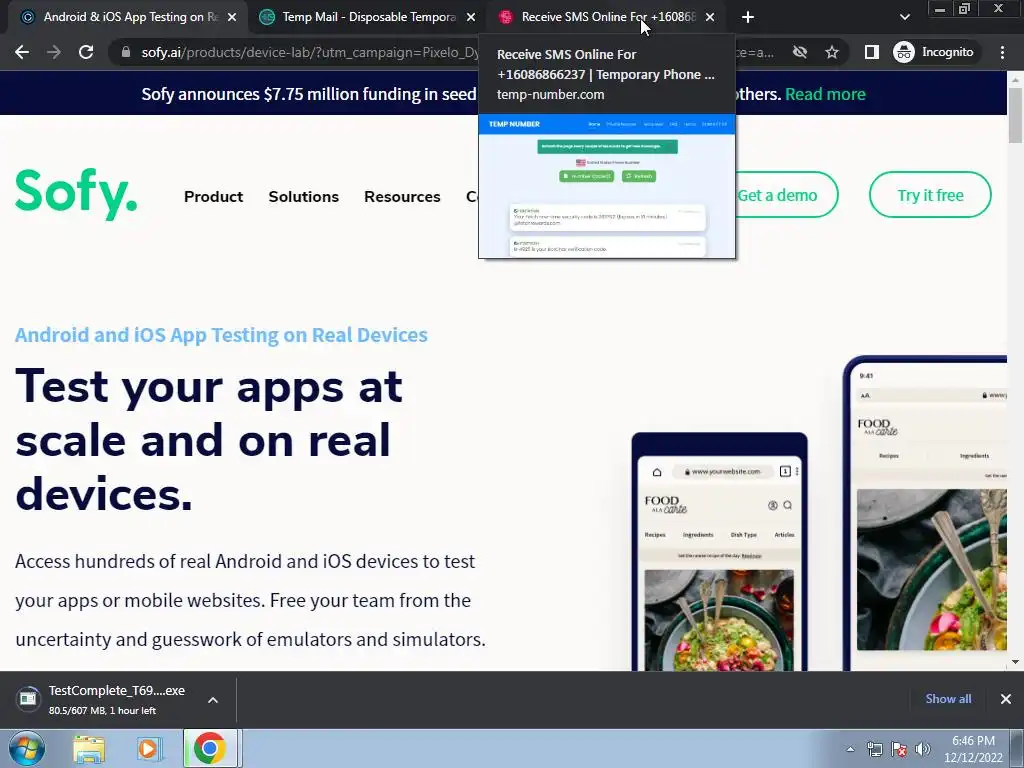The image size is (1024, 768).
Task: Close the Temp Mail tab
Action: pyautogui.click(x=471, y=17)
